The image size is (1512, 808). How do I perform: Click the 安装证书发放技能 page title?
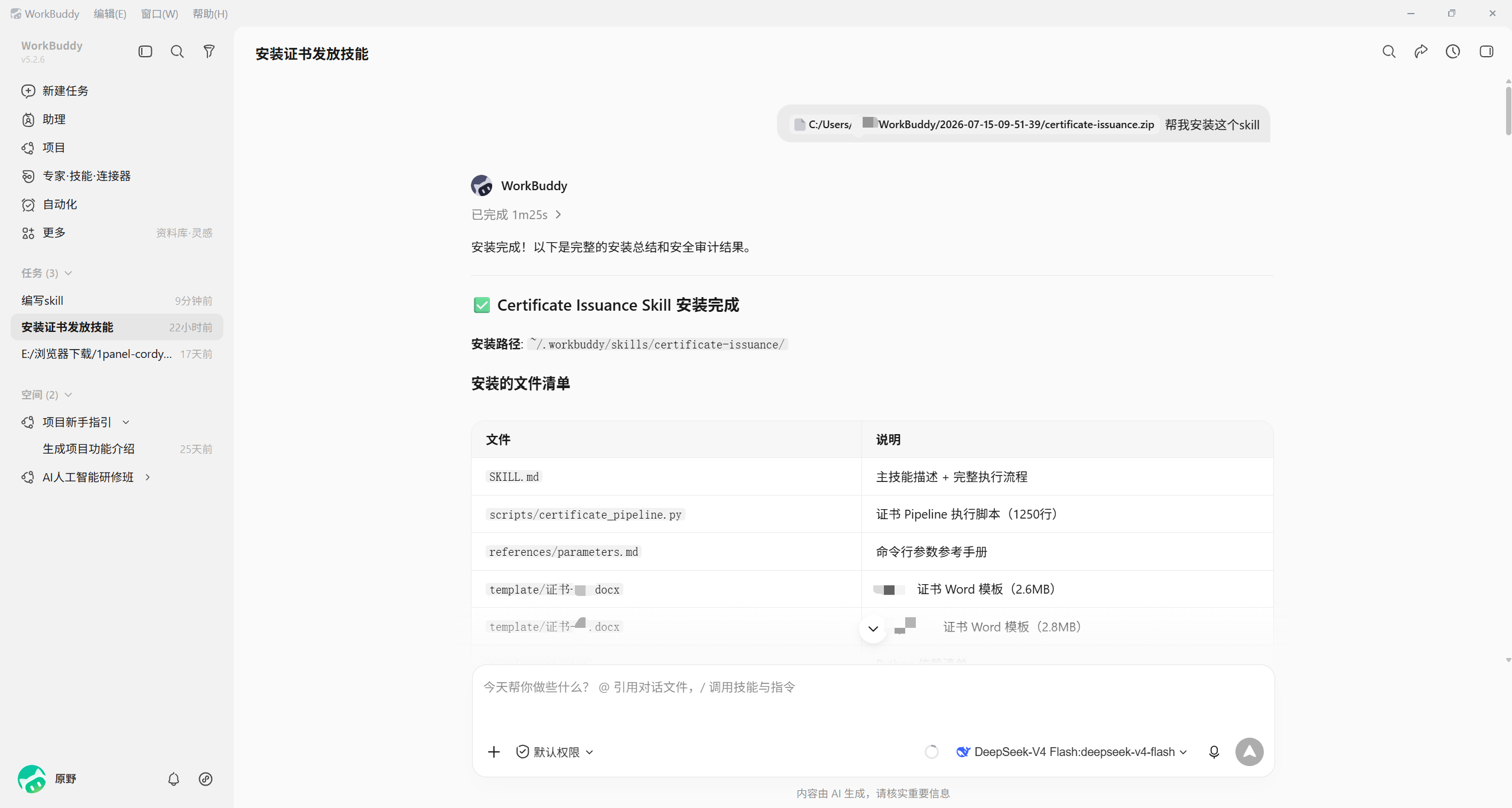[x=312, y=54]
